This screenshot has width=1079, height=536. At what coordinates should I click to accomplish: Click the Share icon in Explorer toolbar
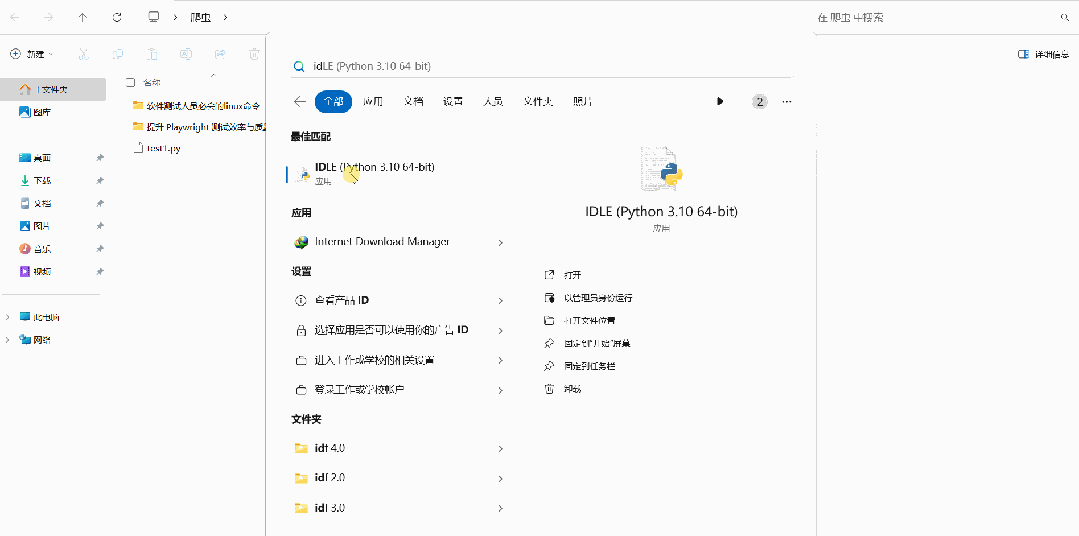220,54
